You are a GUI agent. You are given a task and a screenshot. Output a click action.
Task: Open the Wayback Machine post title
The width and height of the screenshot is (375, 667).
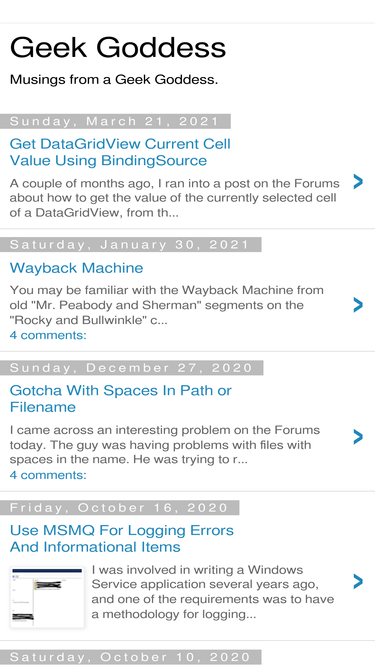point(77,268)
